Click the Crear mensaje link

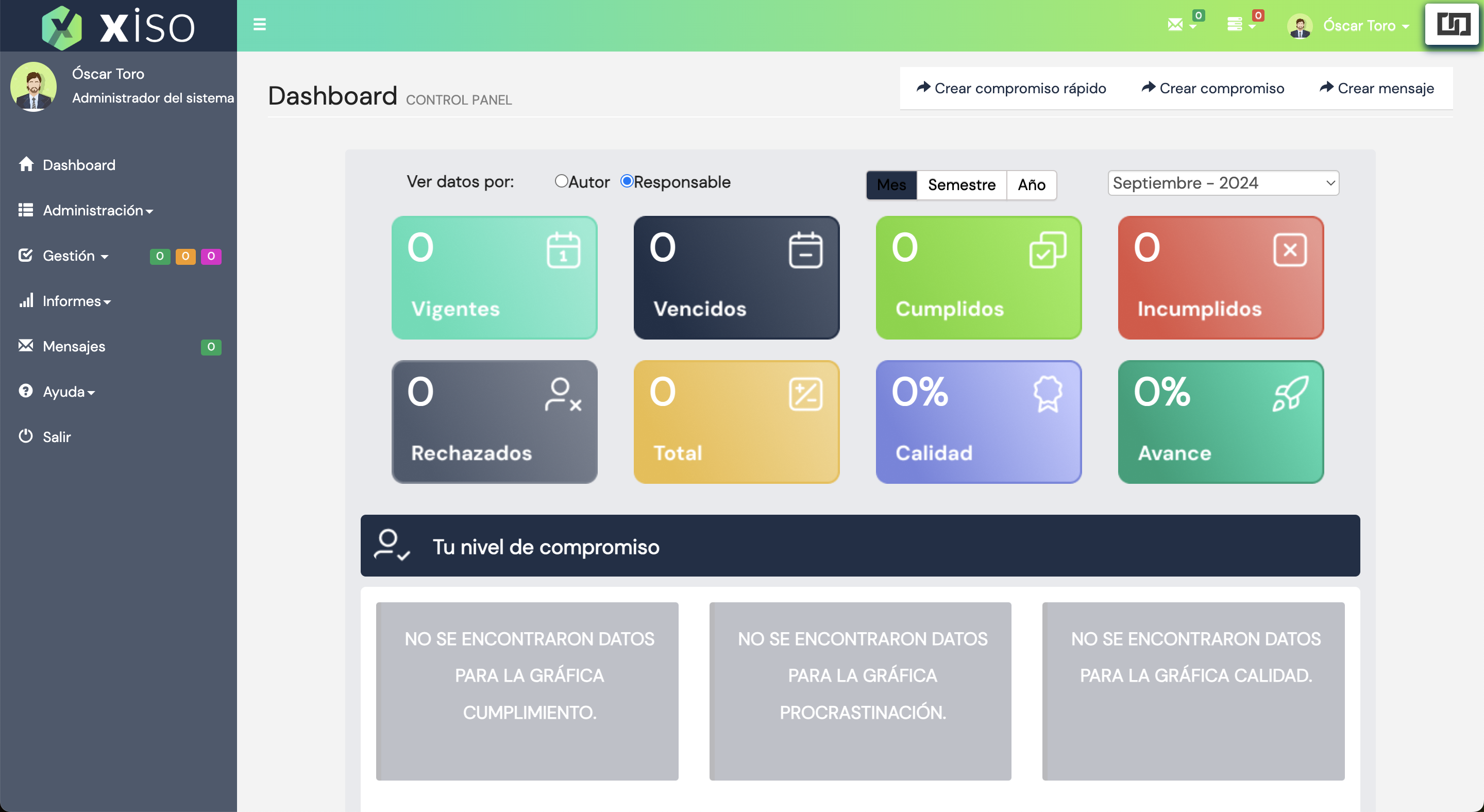pyautogui.click(x=1376, y=88)
